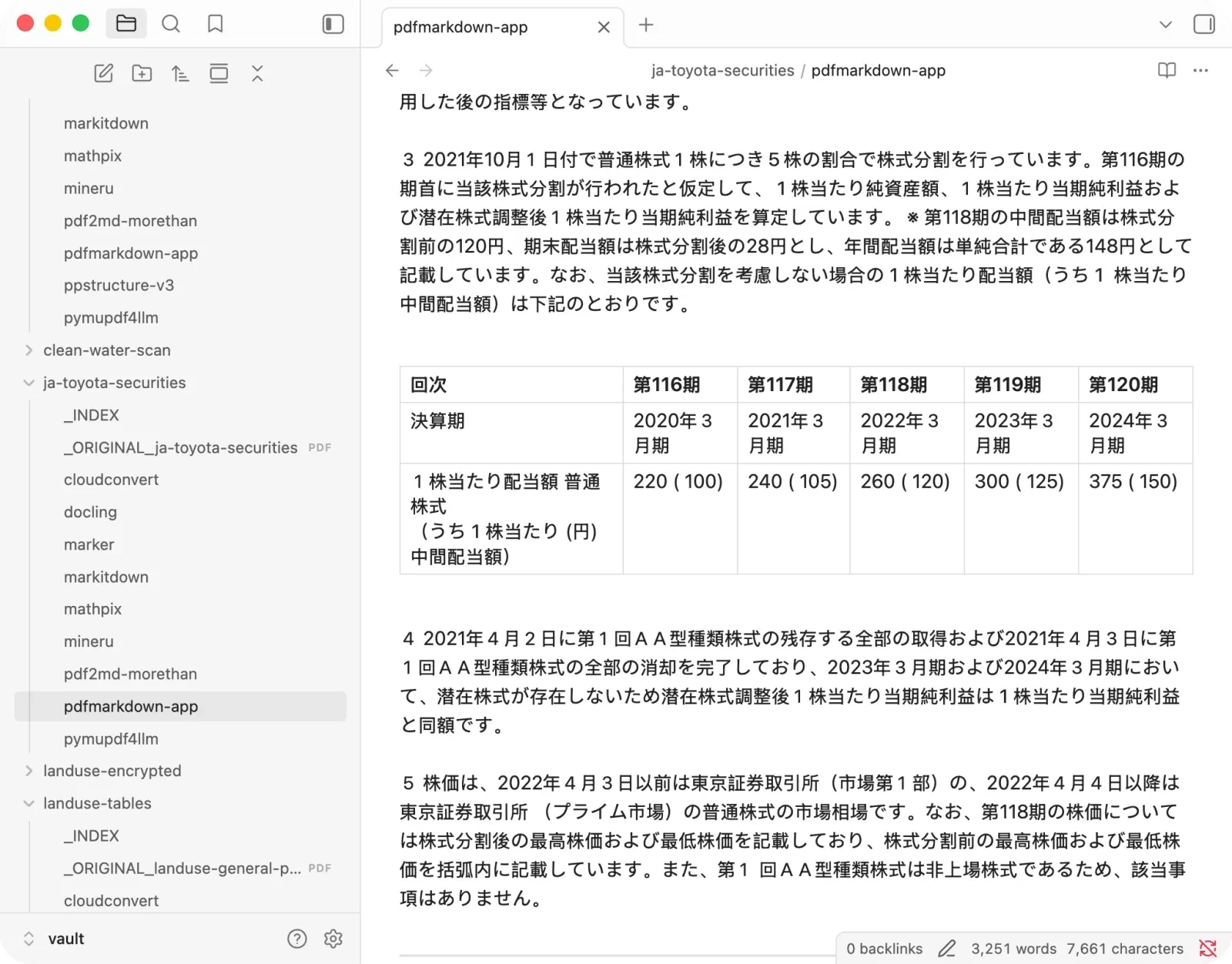Open _ORIGINAL_ja-toyota-securities PDF file
Screen dimensions: 1232x964
pos(180,447)
